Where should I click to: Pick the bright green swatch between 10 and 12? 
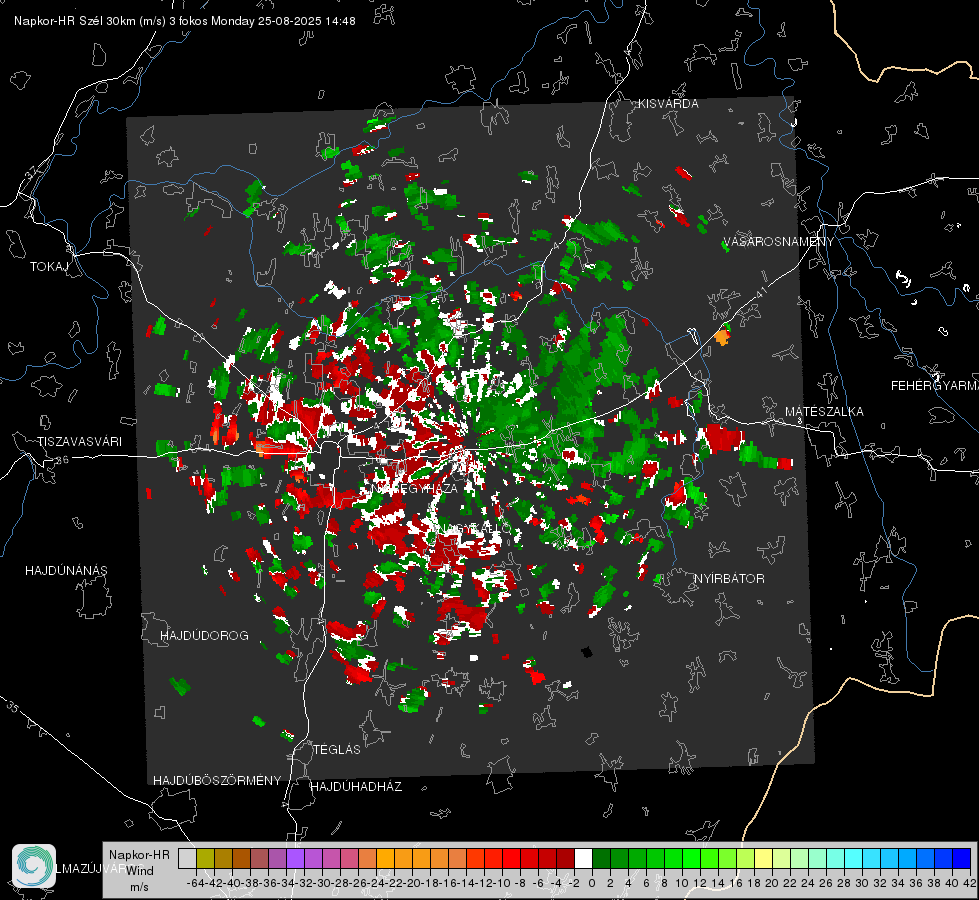pyautogui.click(x=691, y=858)
